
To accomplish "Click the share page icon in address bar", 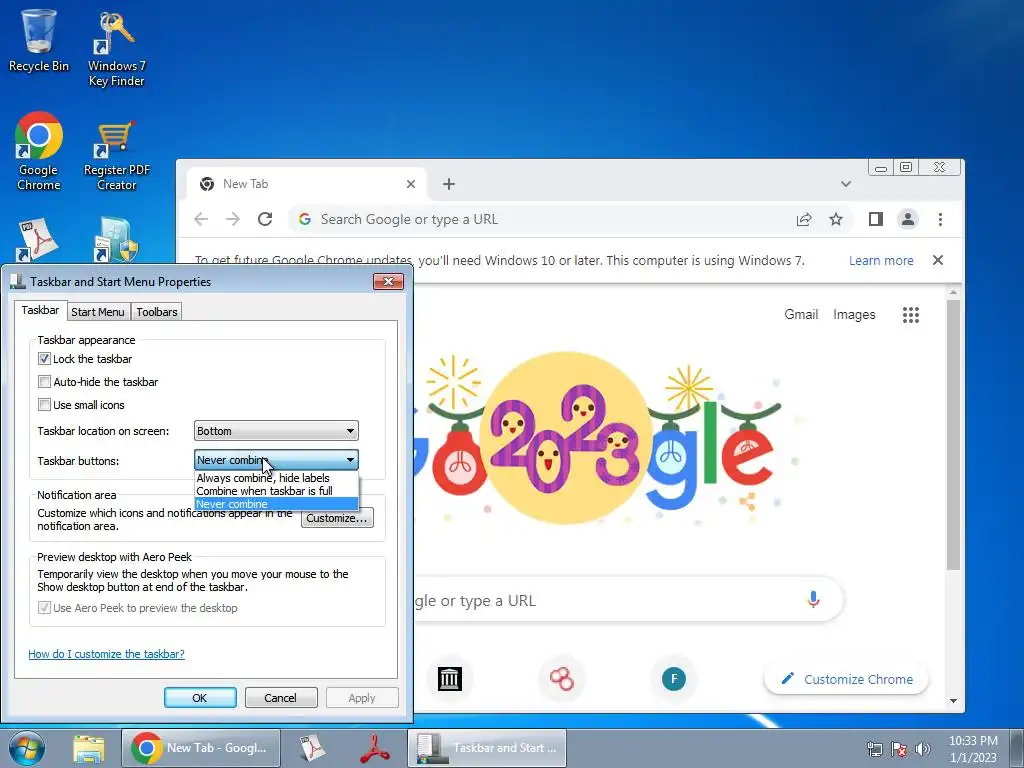I will click(x=804, y=219).
